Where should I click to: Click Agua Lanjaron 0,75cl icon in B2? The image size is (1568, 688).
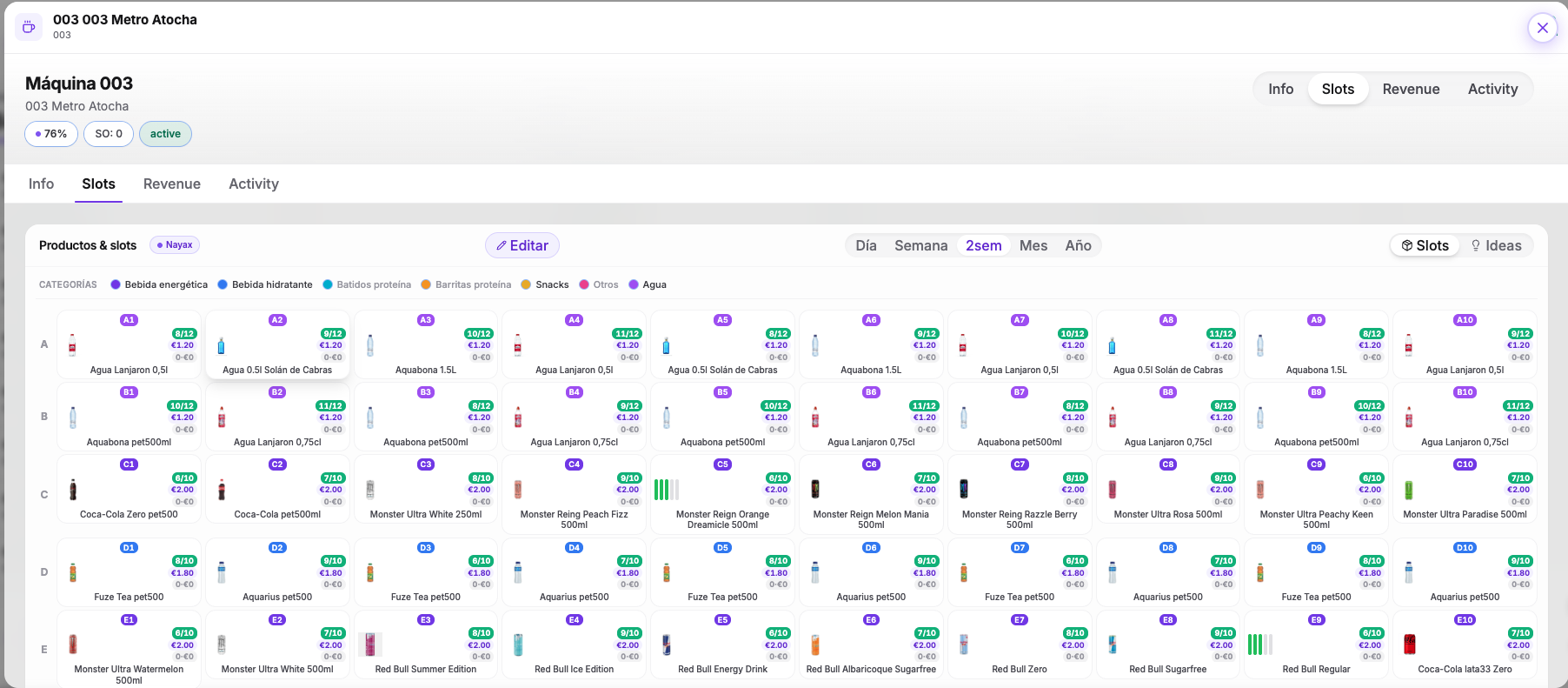[222, 417]
